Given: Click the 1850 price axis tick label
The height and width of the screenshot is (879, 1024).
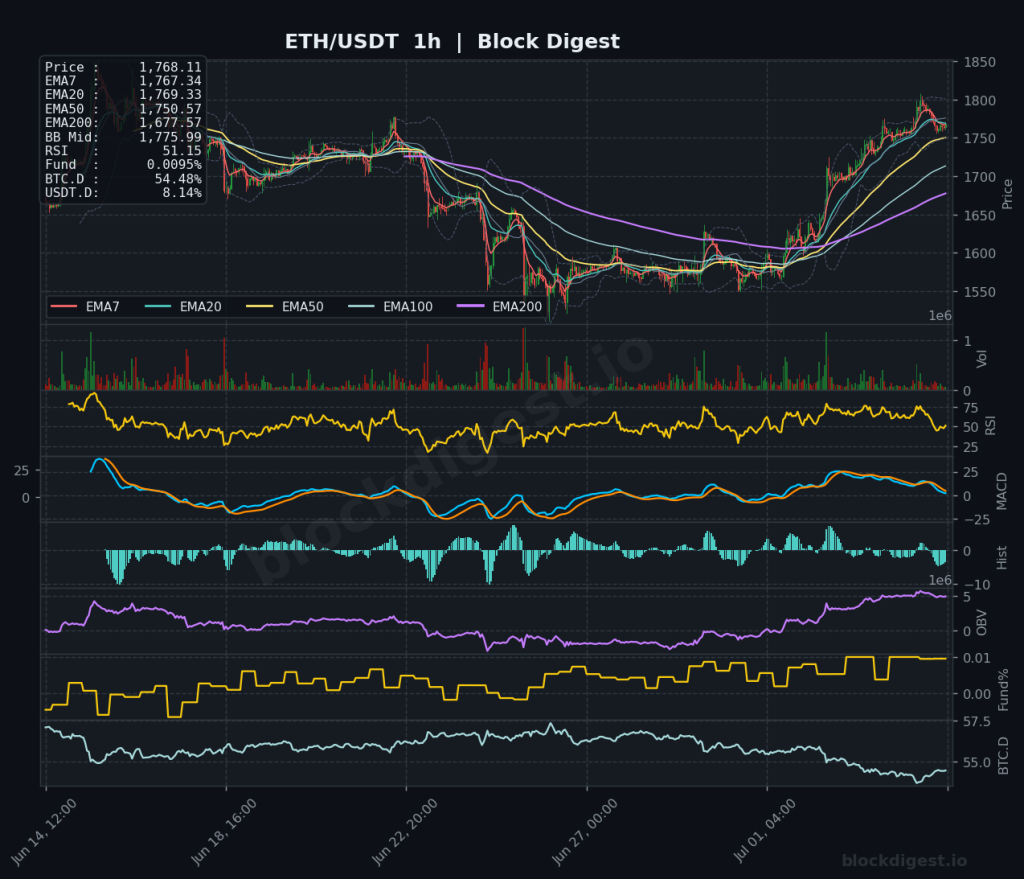Looking at the screenshot, I should pyautogui.click(x=980, y=63).
